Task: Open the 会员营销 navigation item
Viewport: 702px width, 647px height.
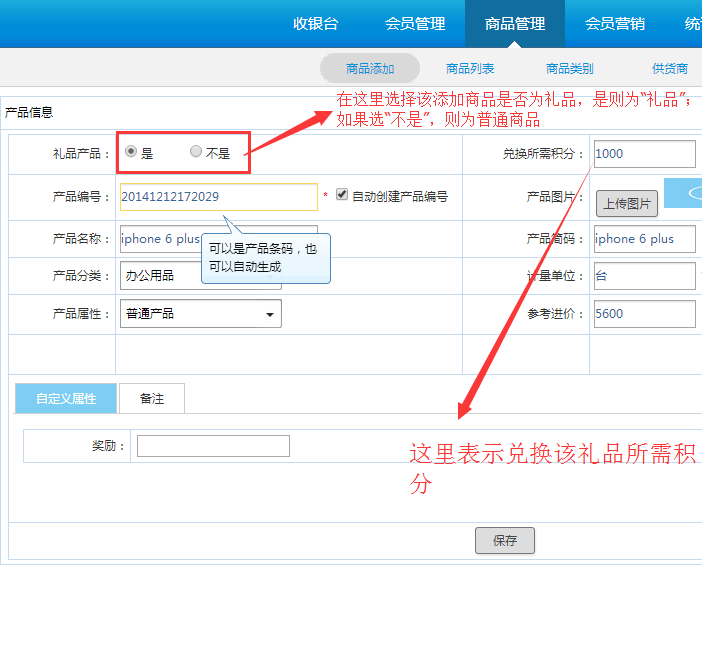Action: point(614,24)
